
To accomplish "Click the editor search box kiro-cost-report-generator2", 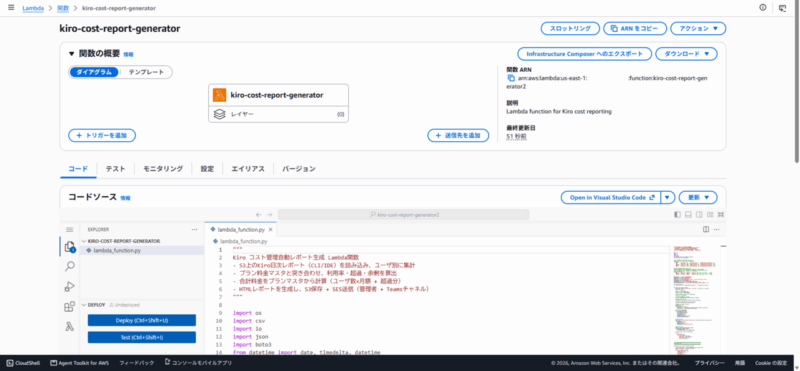I will 404,215.
